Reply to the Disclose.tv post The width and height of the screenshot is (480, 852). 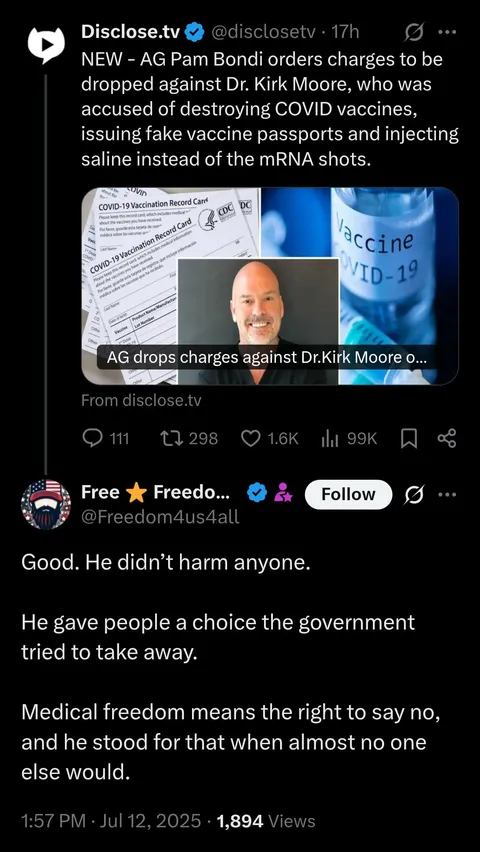click(105, 438)
